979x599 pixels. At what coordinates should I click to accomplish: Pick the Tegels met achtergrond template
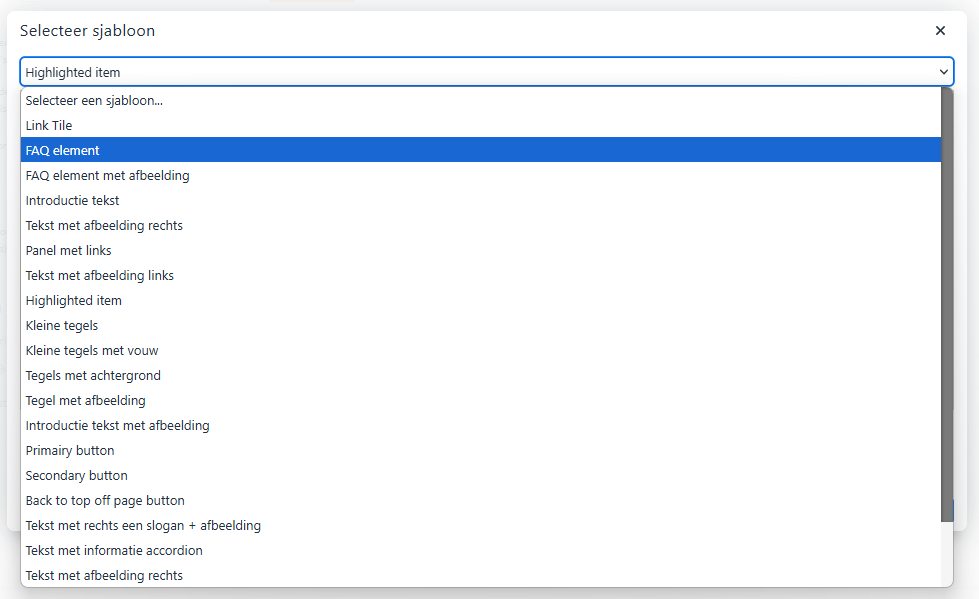(x=93, y=375)
